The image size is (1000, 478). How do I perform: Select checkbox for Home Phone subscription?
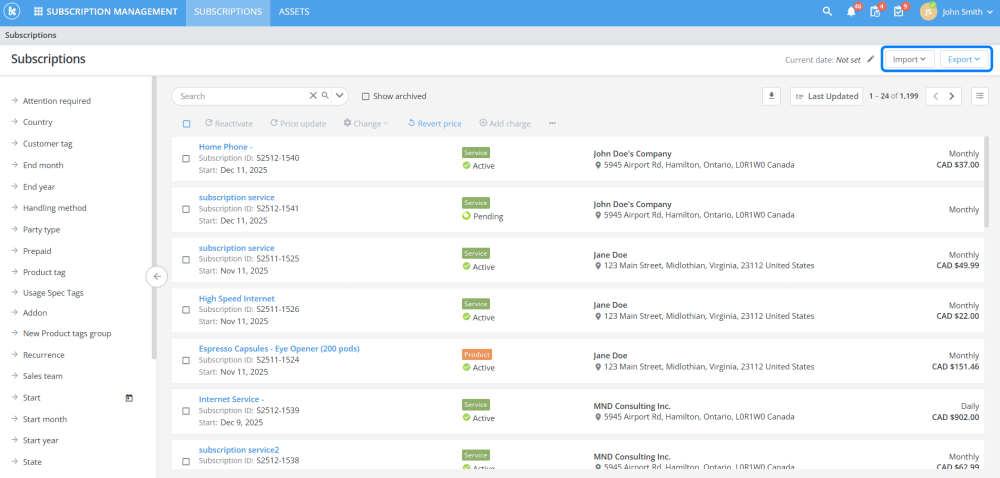(x=186, y=159)
